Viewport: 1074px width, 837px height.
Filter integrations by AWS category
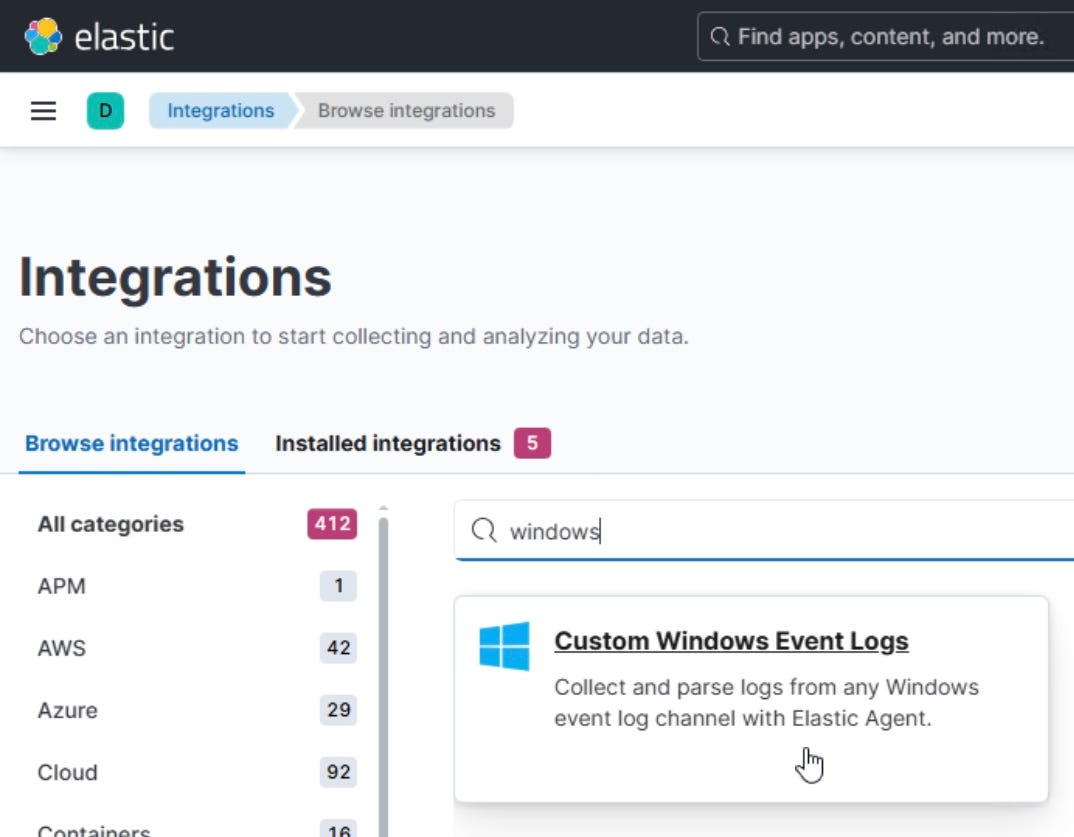tap(62, 648)
